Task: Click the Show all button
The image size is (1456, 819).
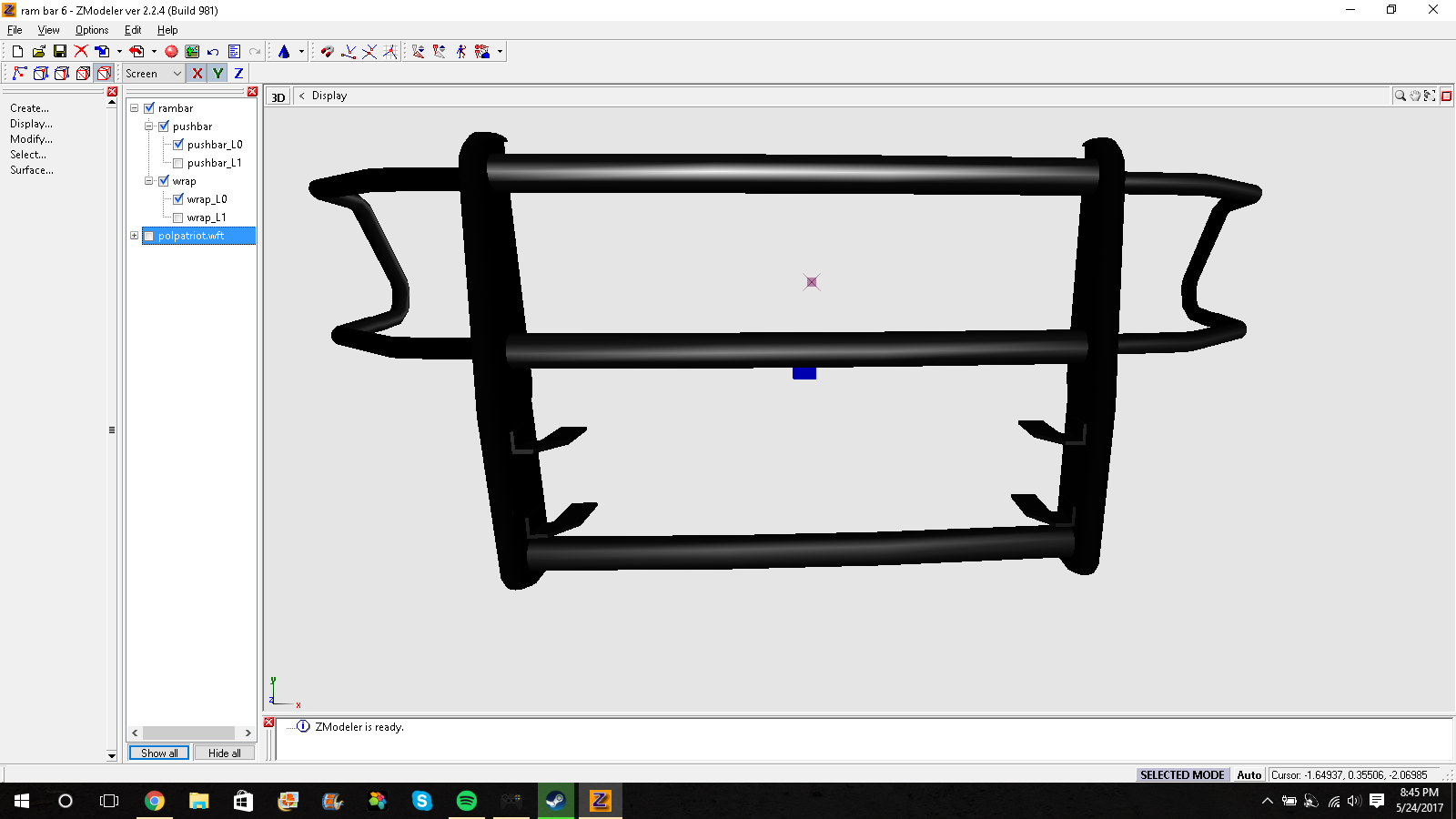Action: coord(159,753)
